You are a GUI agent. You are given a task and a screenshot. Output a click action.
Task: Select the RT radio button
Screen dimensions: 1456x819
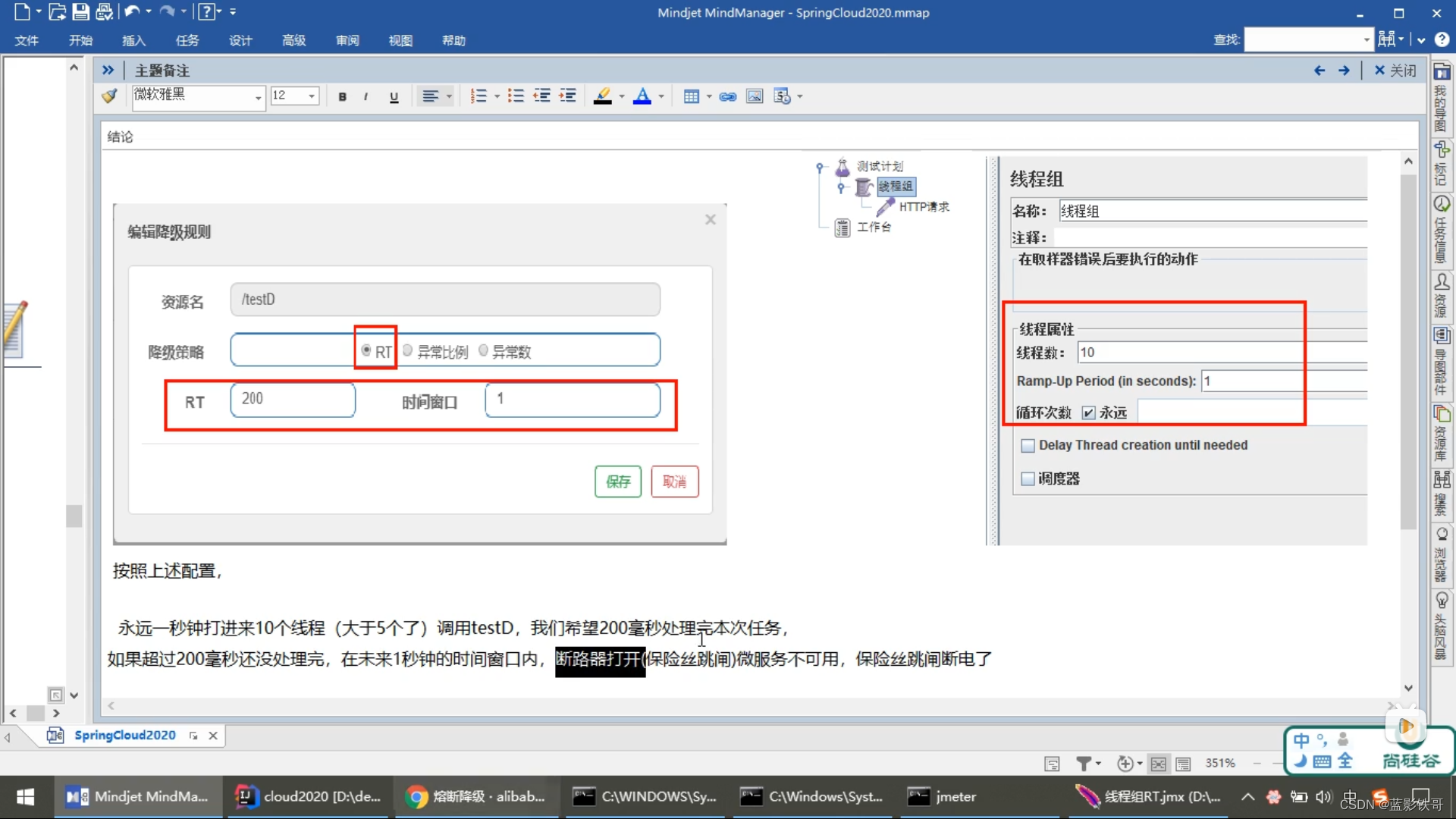pyautogui.click(x=366, y=350)
